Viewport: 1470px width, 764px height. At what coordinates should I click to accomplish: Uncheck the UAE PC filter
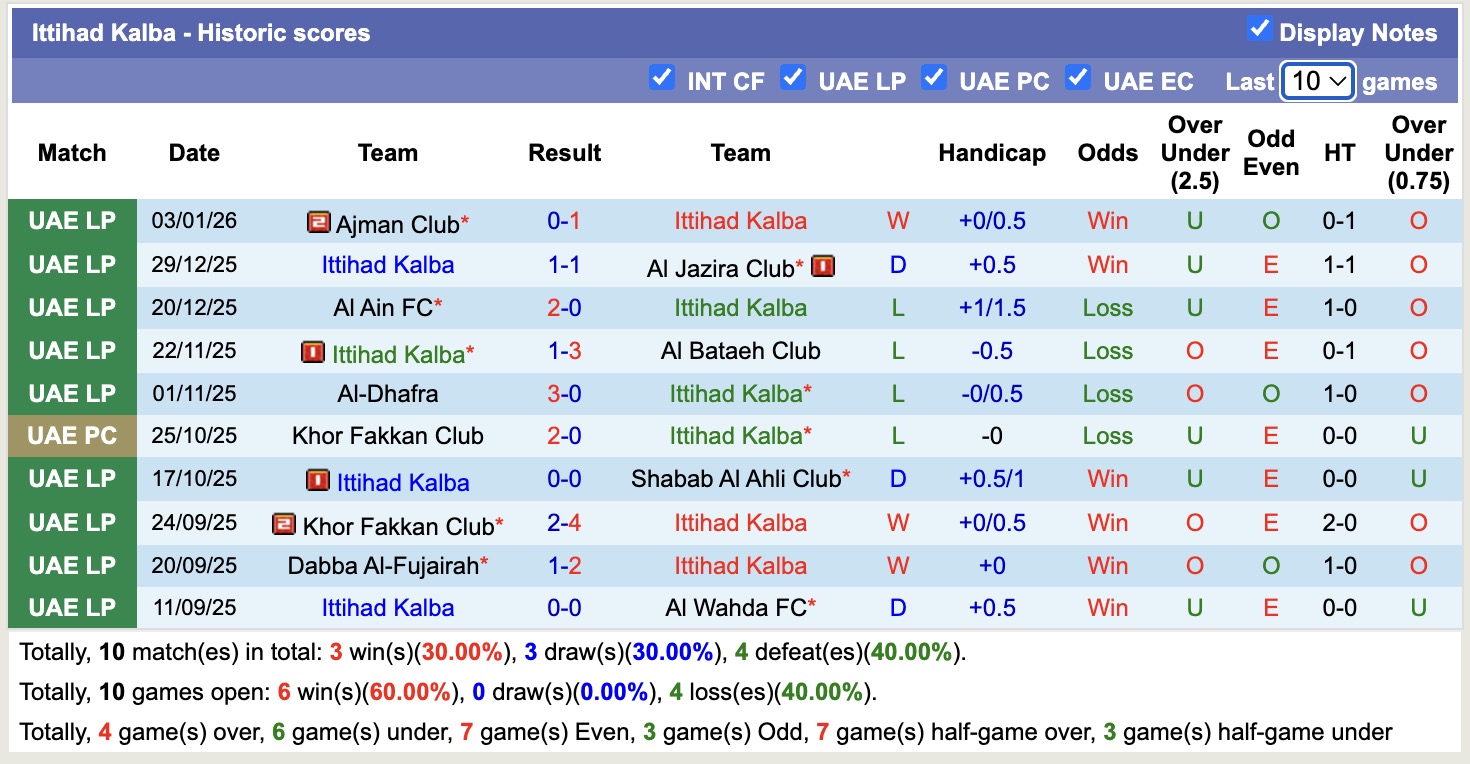[934, 76]
